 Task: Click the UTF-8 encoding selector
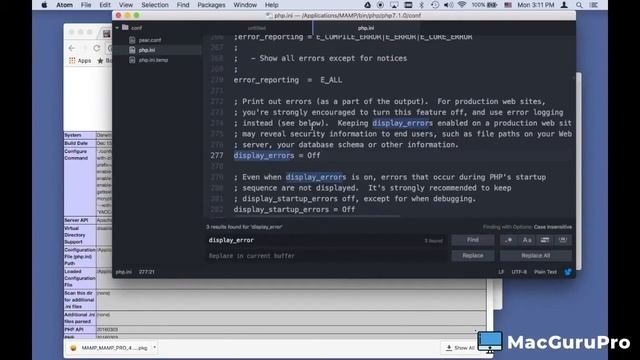click(519, 272)
